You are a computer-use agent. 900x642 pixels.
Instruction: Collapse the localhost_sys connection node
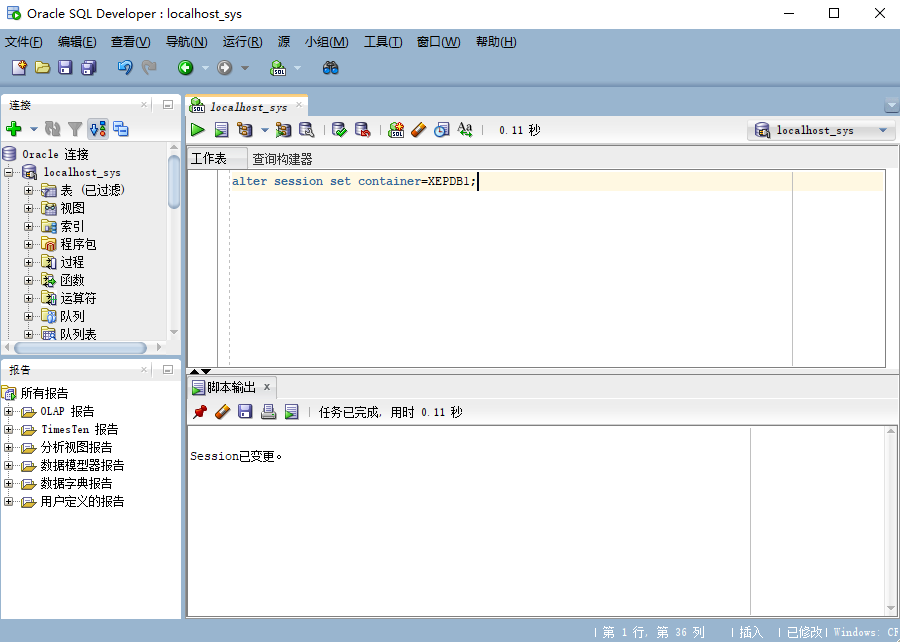[9, 172]
